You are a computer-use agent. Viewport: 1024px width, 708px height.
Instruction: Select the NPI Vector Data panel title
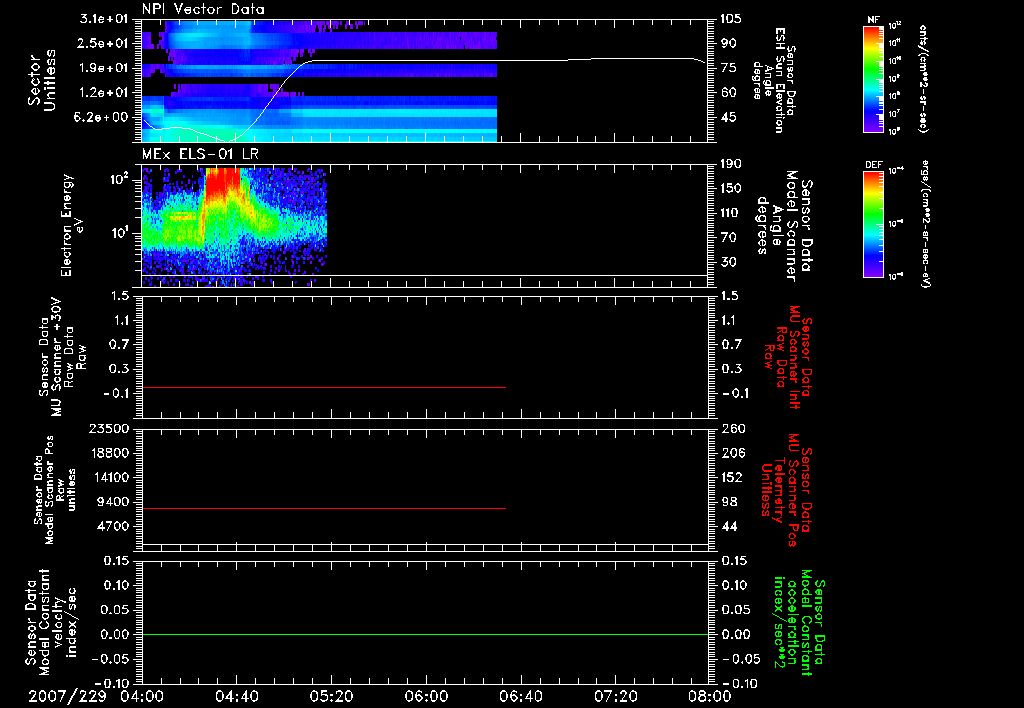tap(203, 9)
